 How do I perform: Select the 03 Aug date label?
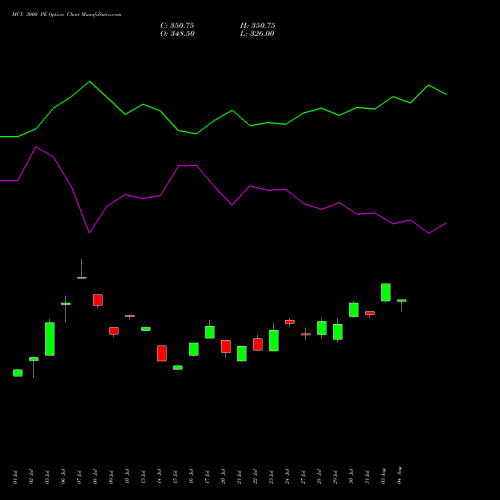pyautogui.click(x=383, y=476)
